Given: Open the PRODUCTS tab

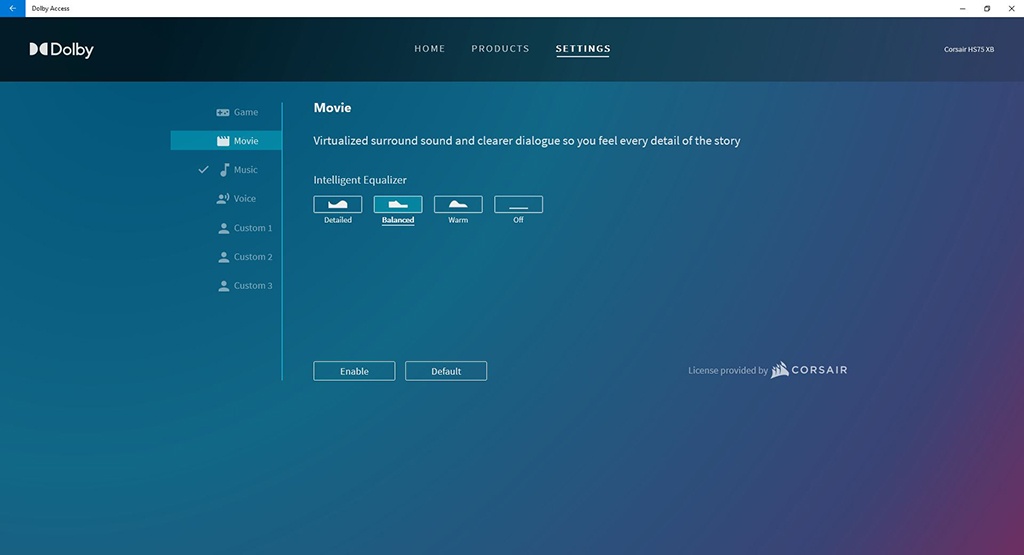Looking at the screenshot, I should pyautogui.click(x=500, y=49).
